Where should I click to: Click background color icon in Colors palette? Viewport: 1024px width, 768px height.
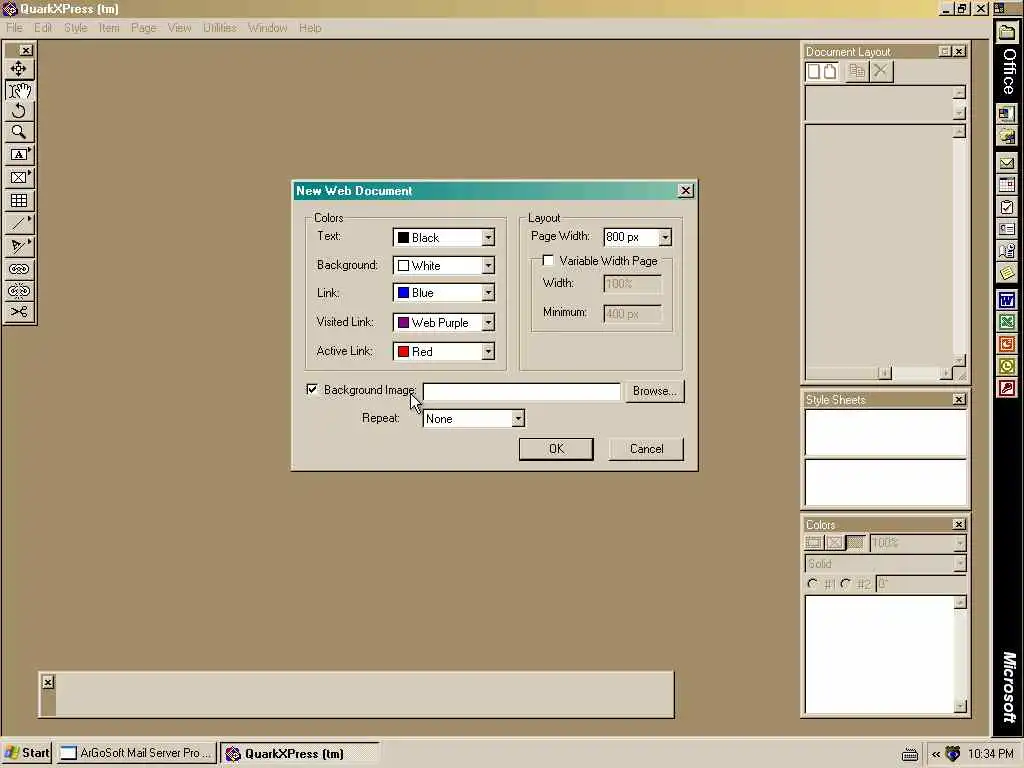pos(856,543)
